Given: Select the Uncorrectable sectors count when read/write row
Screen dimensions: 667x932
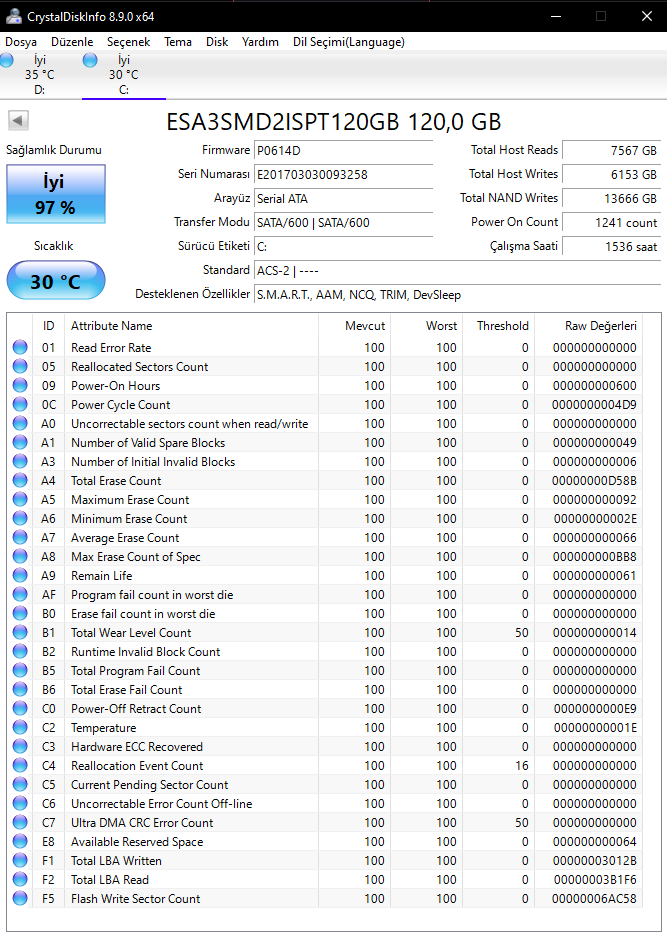Looking at the screenshot, I should pos(326,423).
